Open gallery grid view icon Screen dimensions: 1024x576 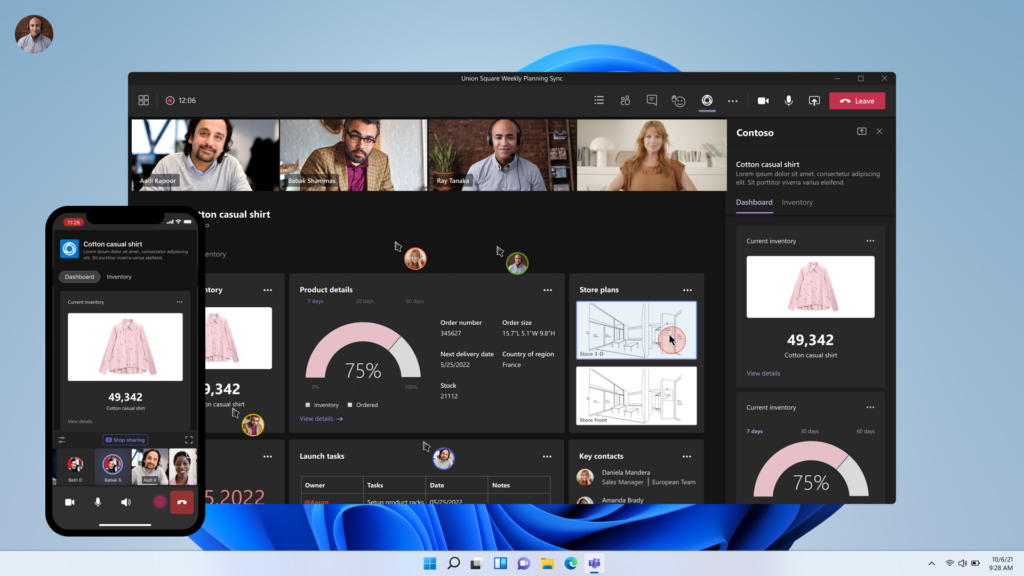click(x=144, y=101)
